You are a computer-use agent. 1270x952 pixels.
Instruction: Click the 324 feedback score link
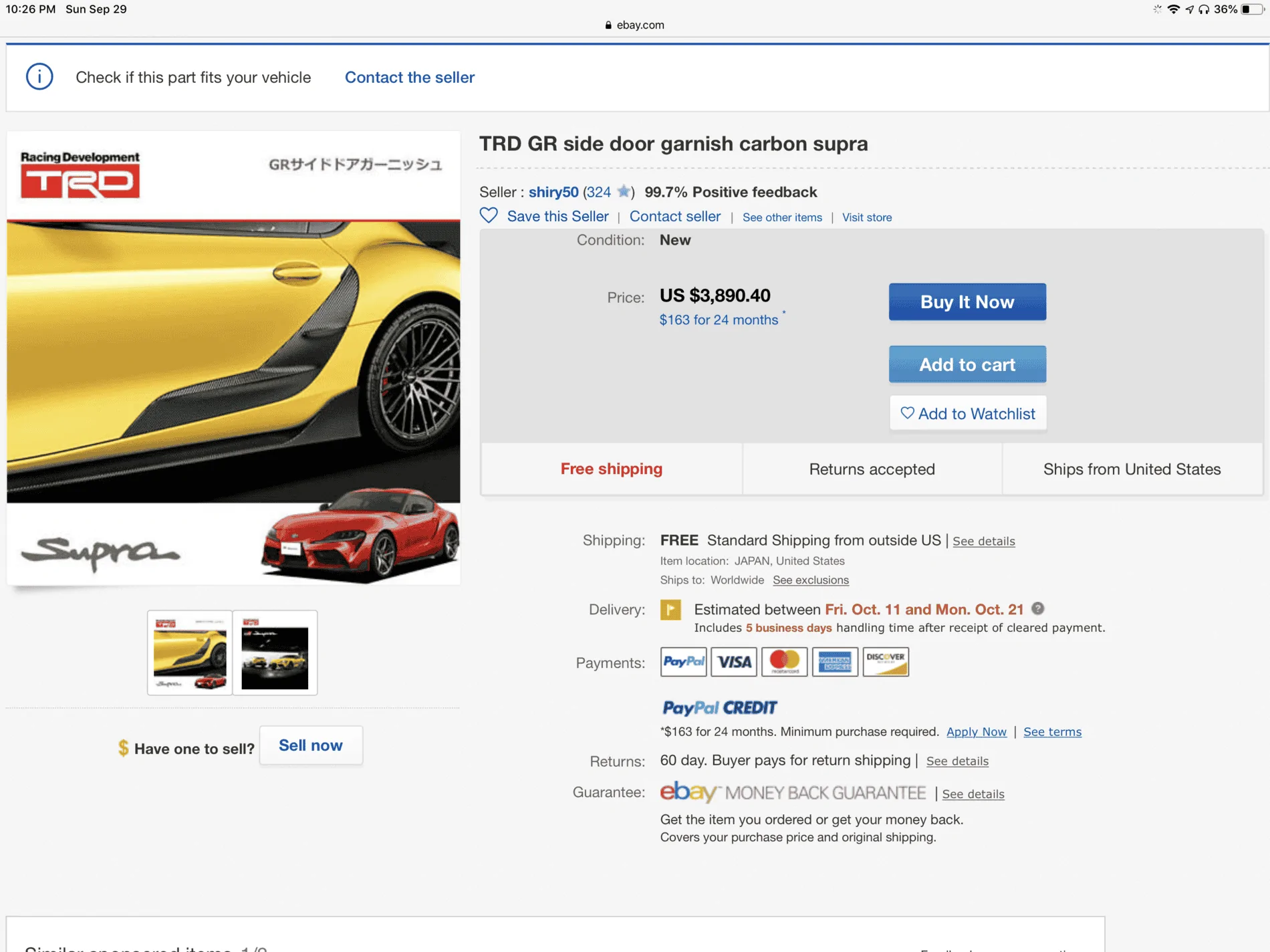point(599,193)
